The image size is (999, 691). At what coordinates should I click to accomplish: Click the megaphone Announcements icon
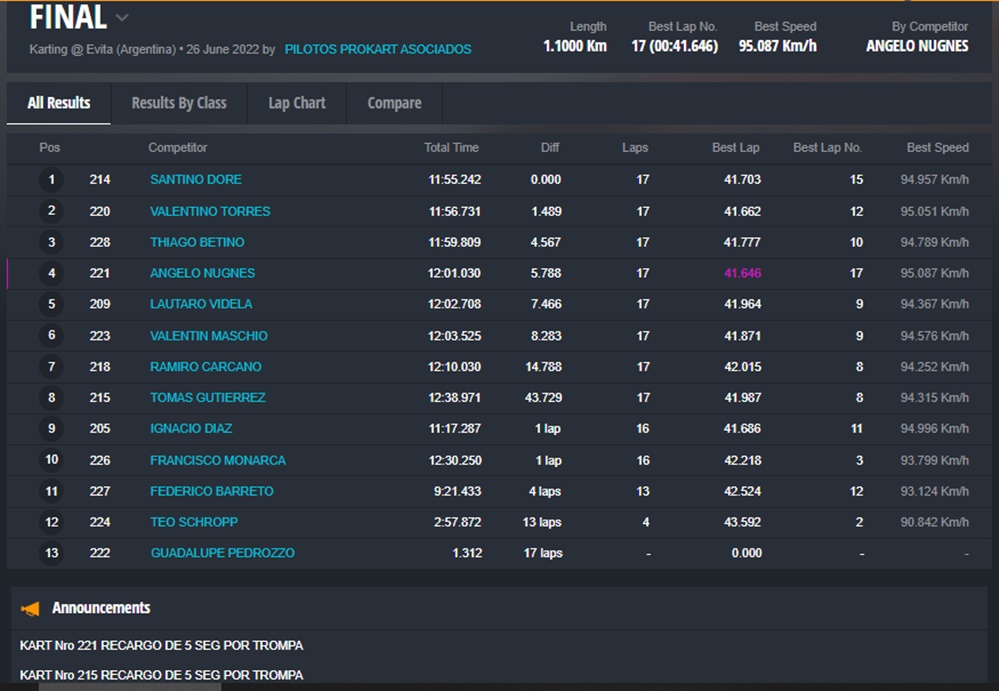[x=31, y=608]
